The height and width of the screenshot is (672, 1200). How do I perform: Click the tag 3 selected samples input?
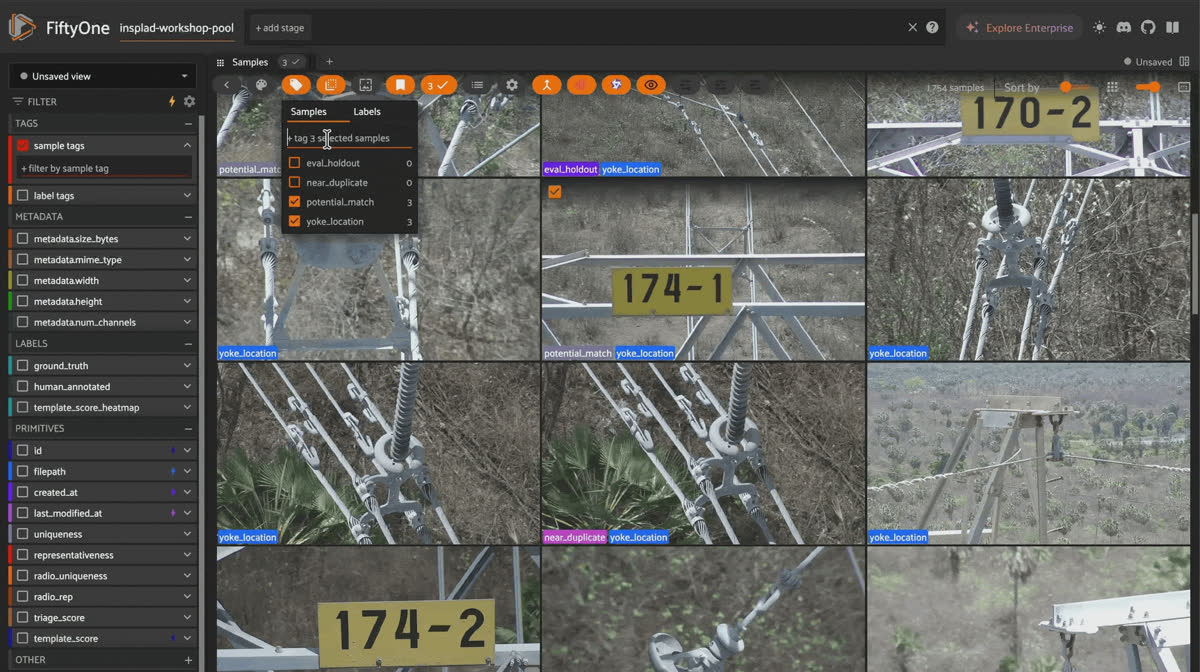point(349,138)
